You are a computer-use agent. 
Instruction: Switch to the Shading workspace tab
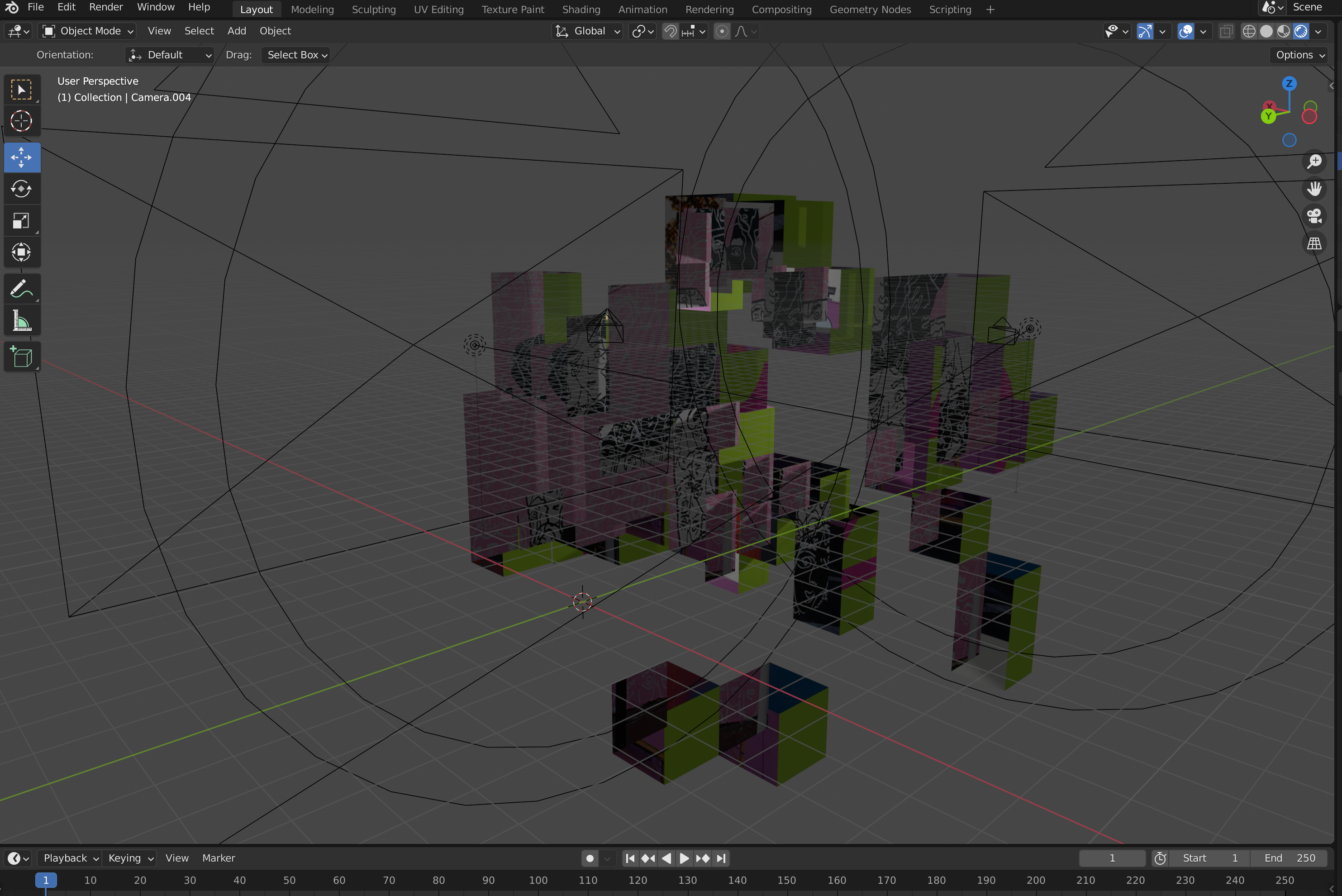click(581, 10)
